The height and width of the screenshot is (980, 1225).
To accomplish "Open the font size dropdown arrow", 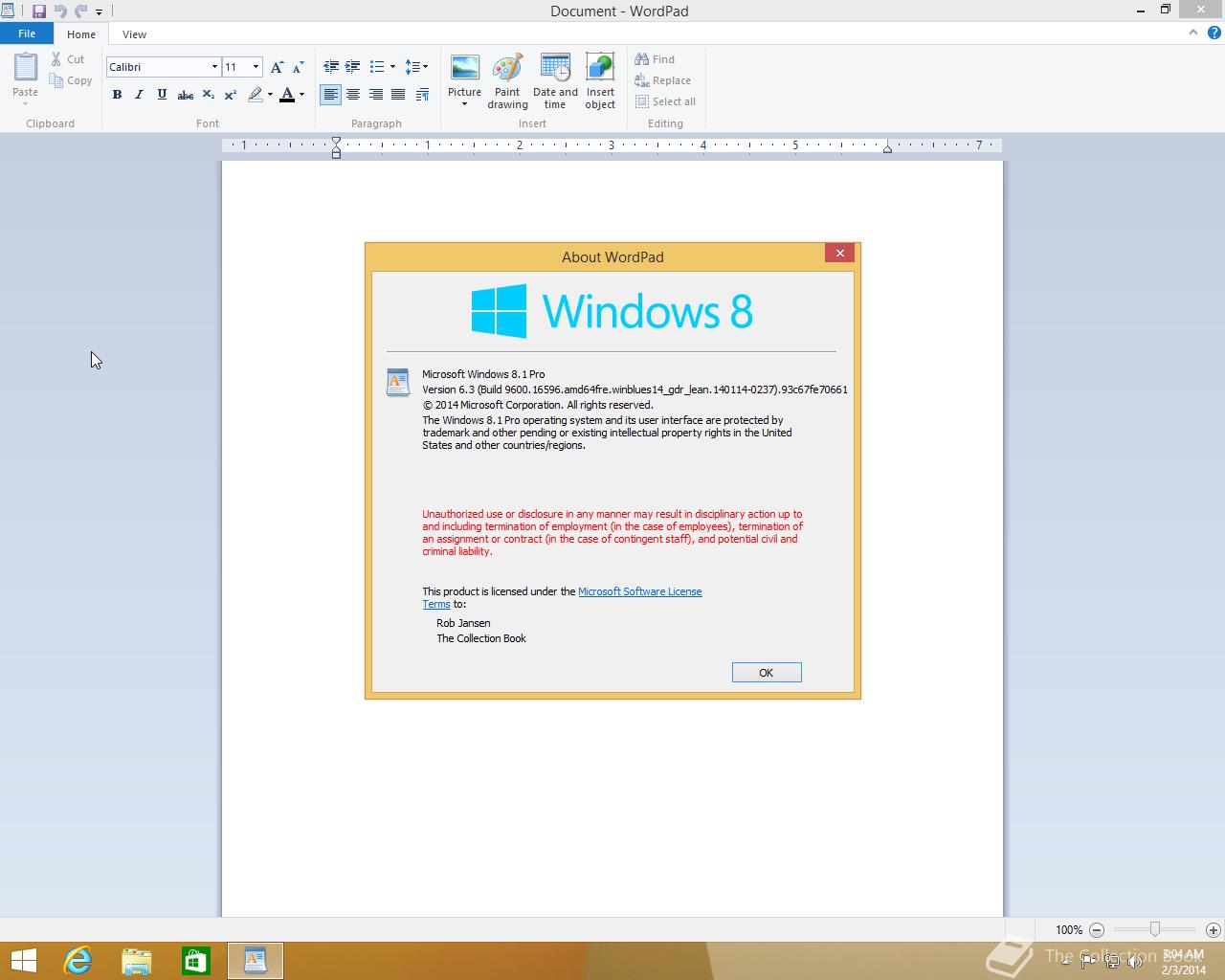I will [x=256, y=67].
